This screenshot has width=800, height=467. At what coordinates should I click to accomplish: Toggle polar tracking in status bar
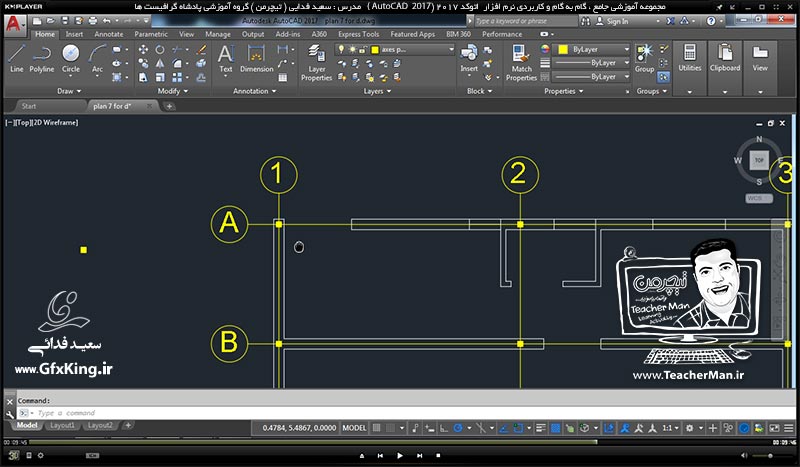458,428
